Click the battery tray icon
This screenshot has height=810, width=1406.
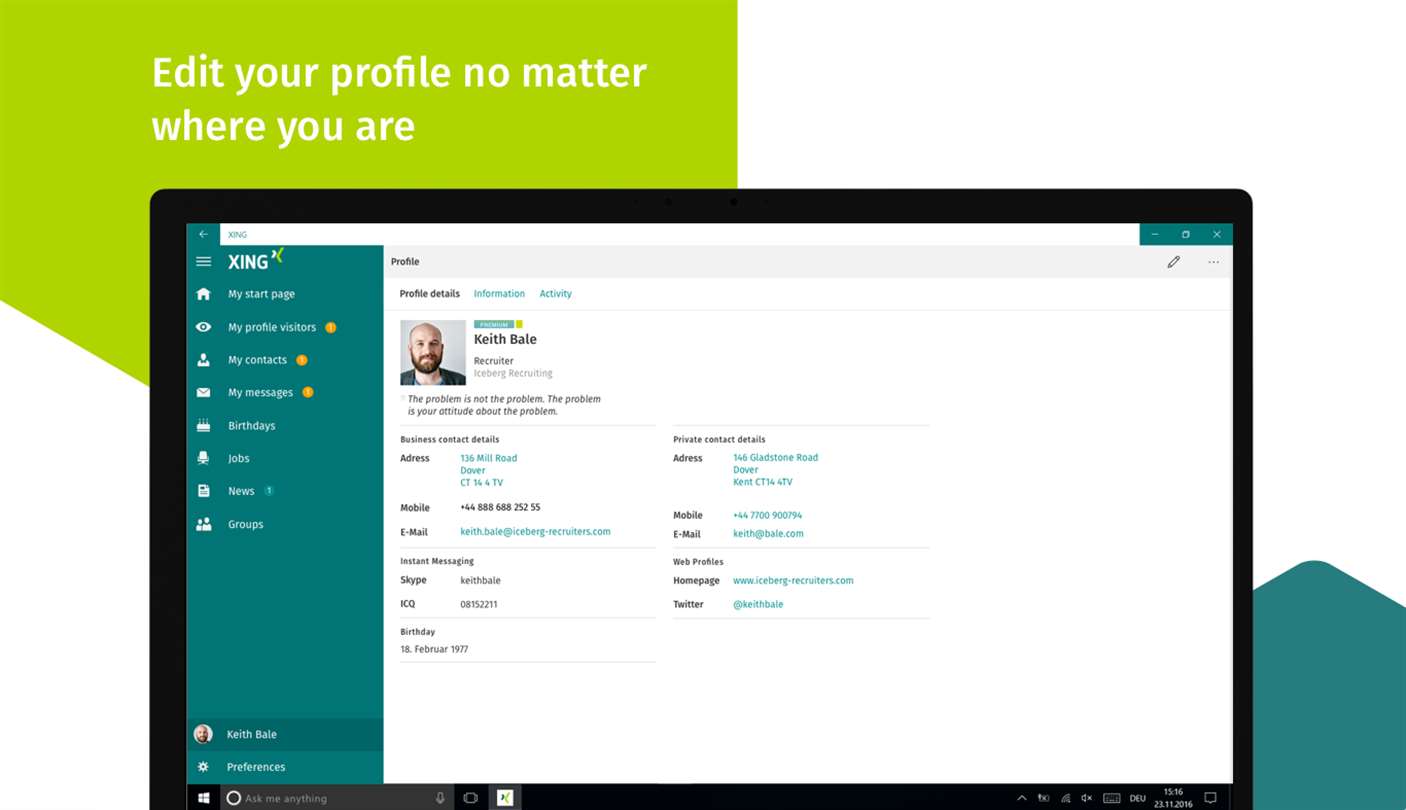pos(1043,798)
